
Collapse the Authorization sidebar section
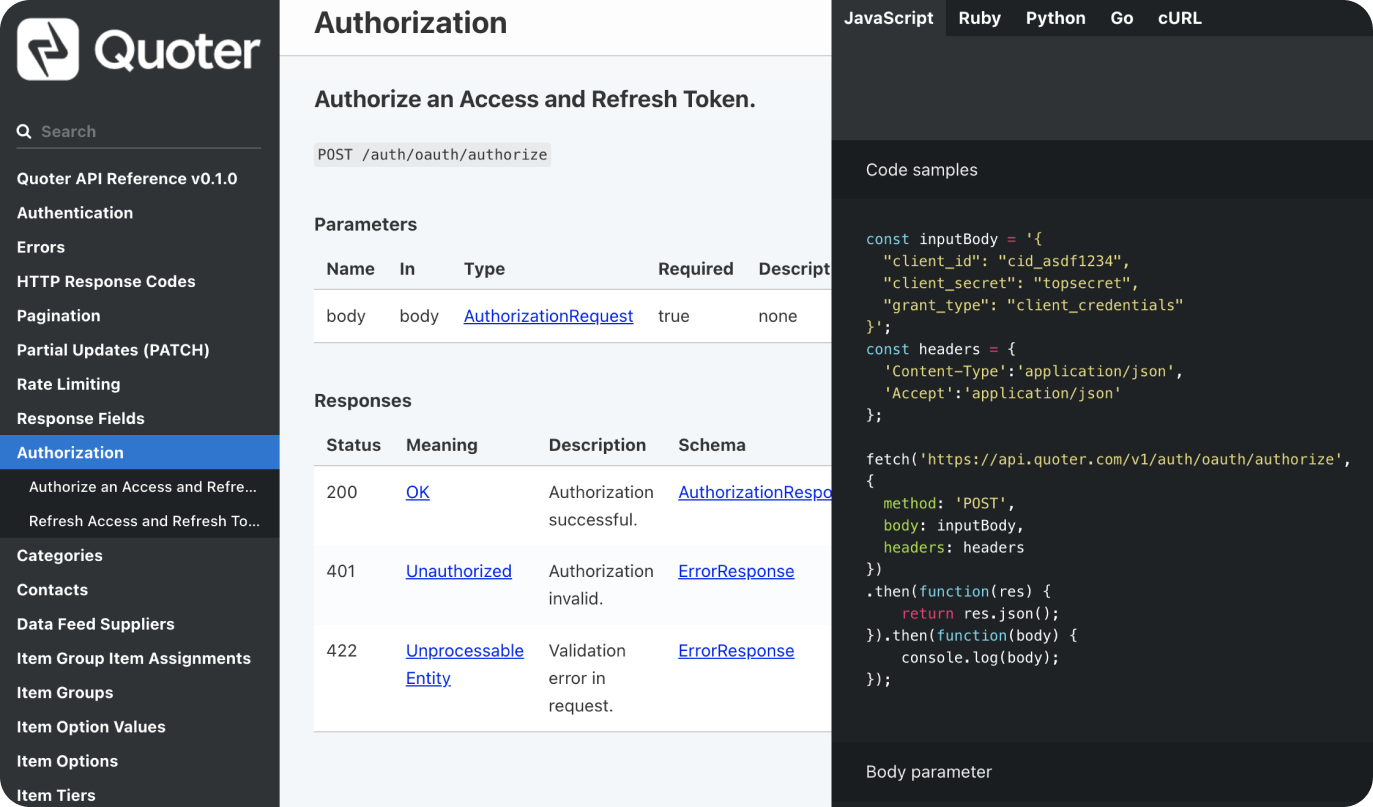point(70,452)
